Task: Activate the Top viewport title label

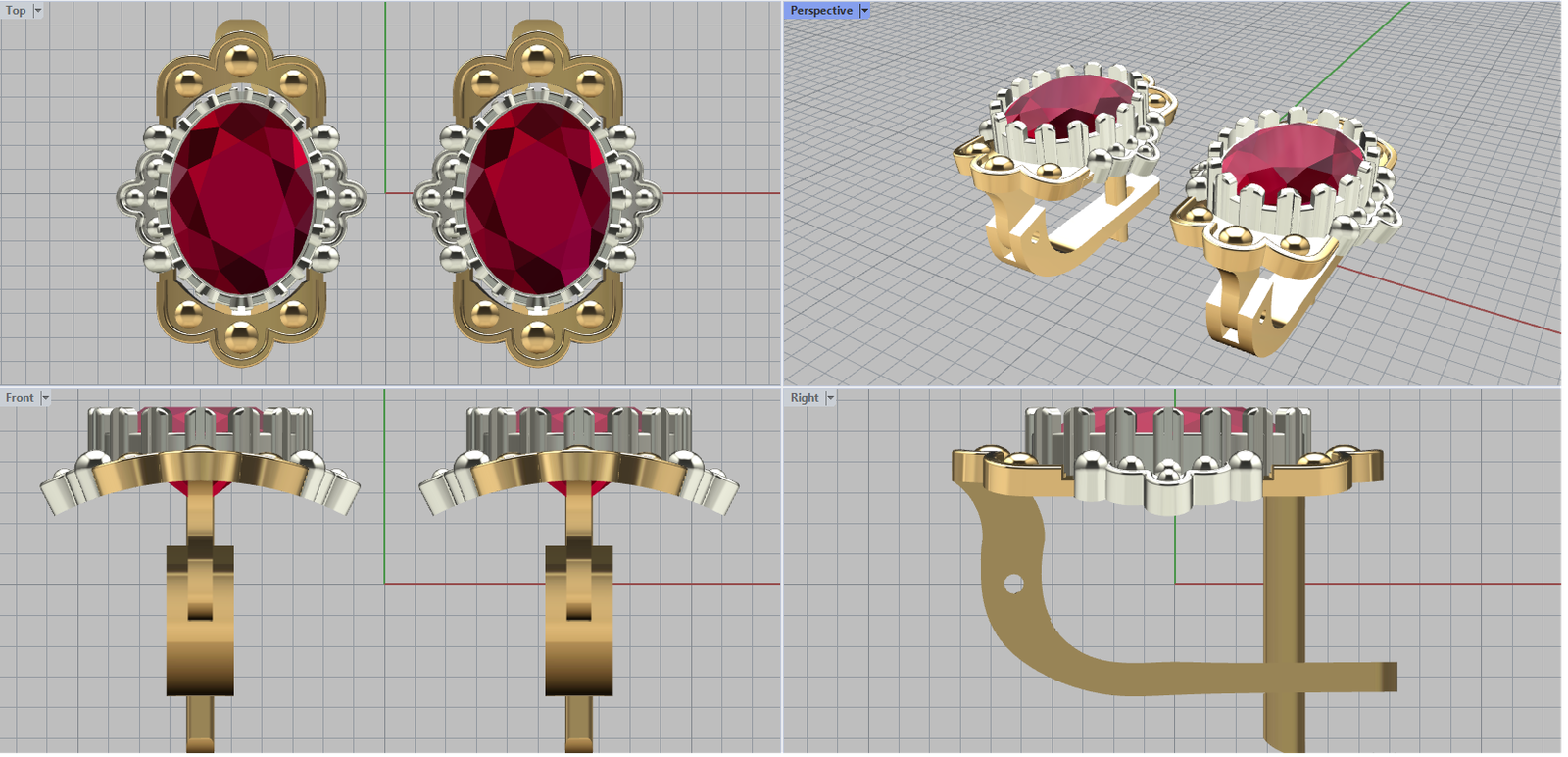Action: 17,11
